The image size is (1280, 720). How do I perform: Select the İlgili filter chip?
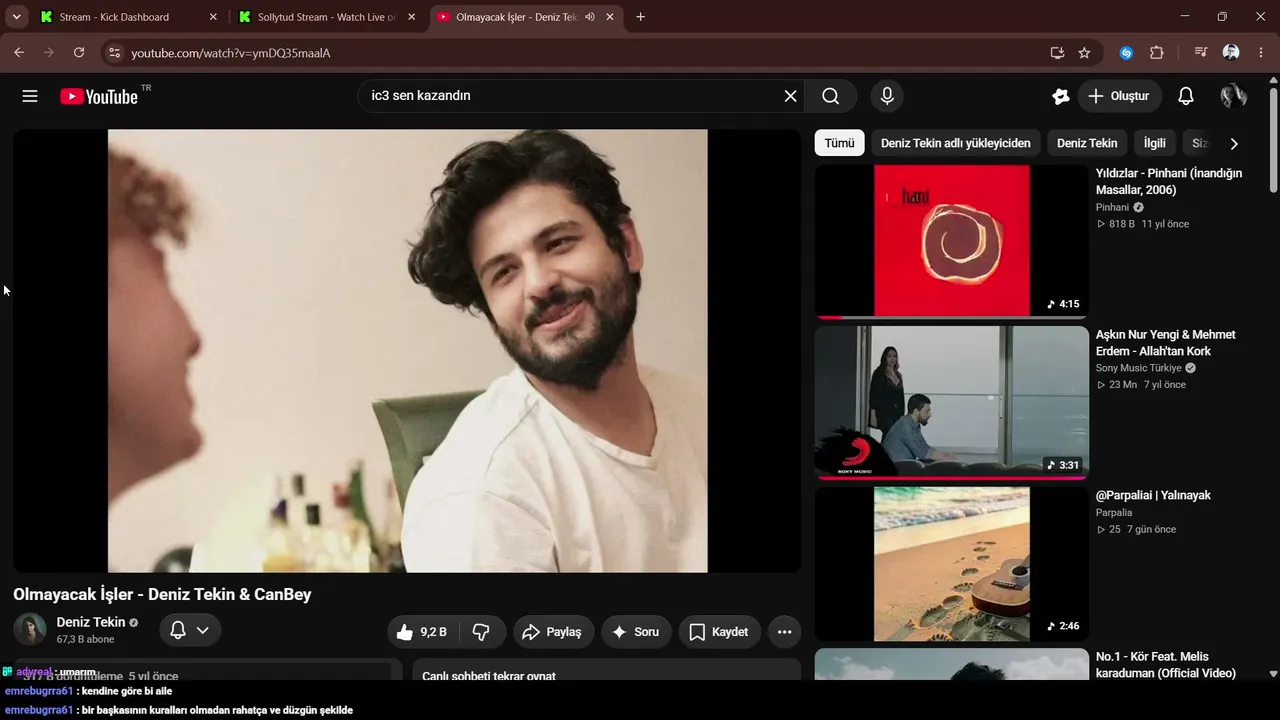[1155, 143]
